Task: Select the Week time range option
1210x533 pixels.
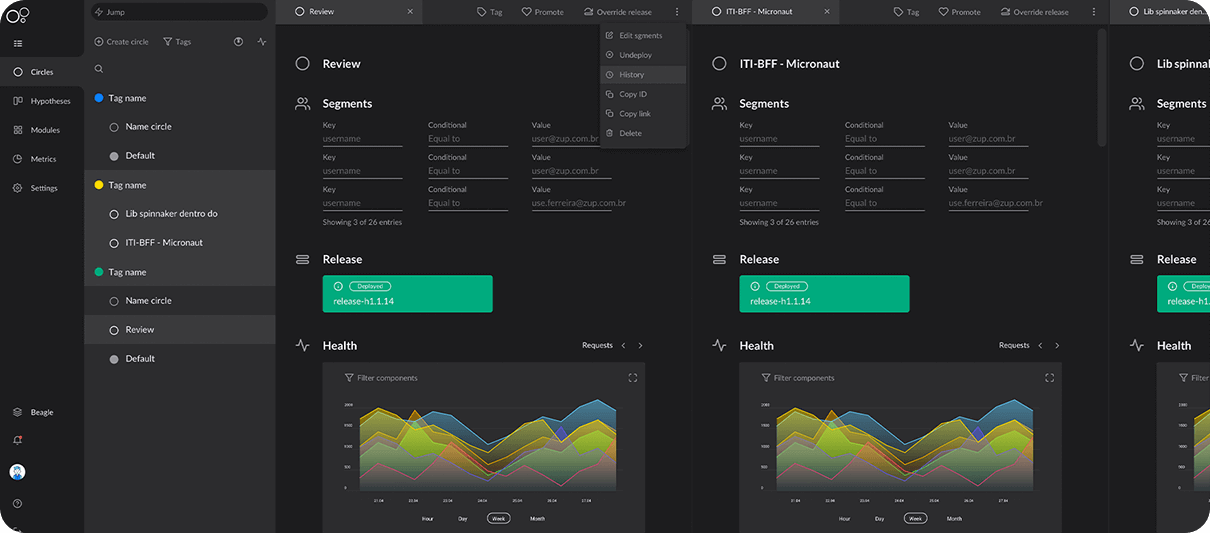Action: tap(497, 518)
